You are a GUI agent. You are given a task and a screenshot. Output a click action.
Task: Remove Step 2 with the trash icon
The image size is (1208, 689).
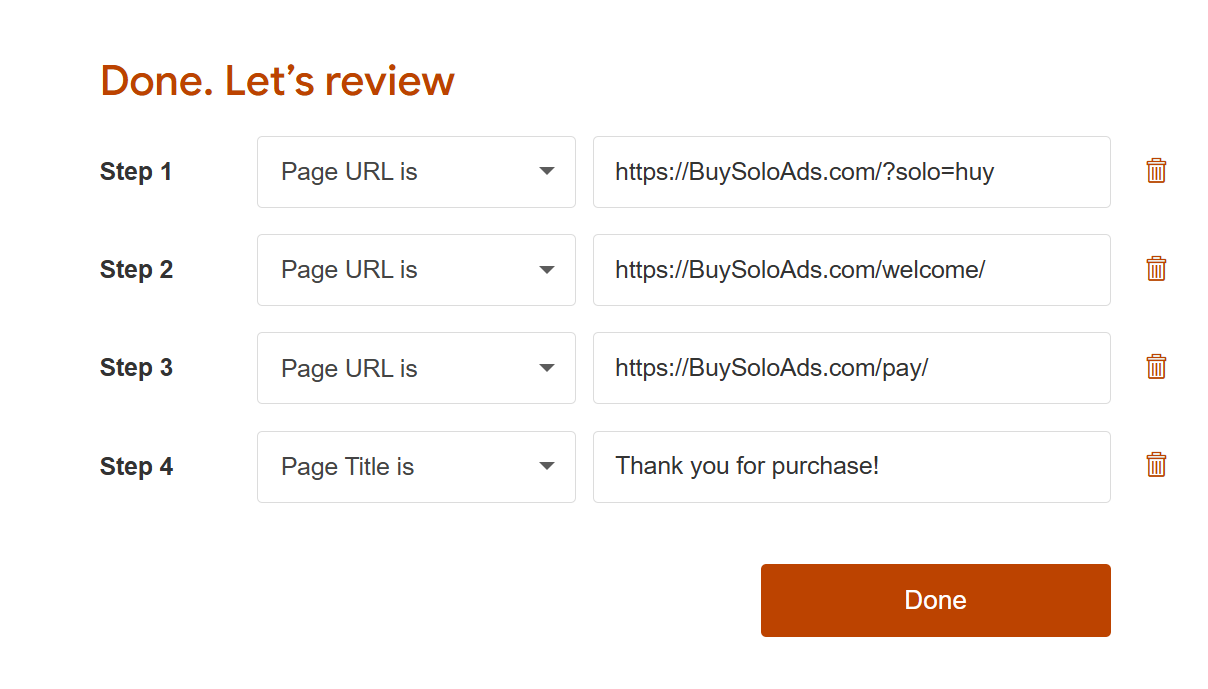(1156, 269)
